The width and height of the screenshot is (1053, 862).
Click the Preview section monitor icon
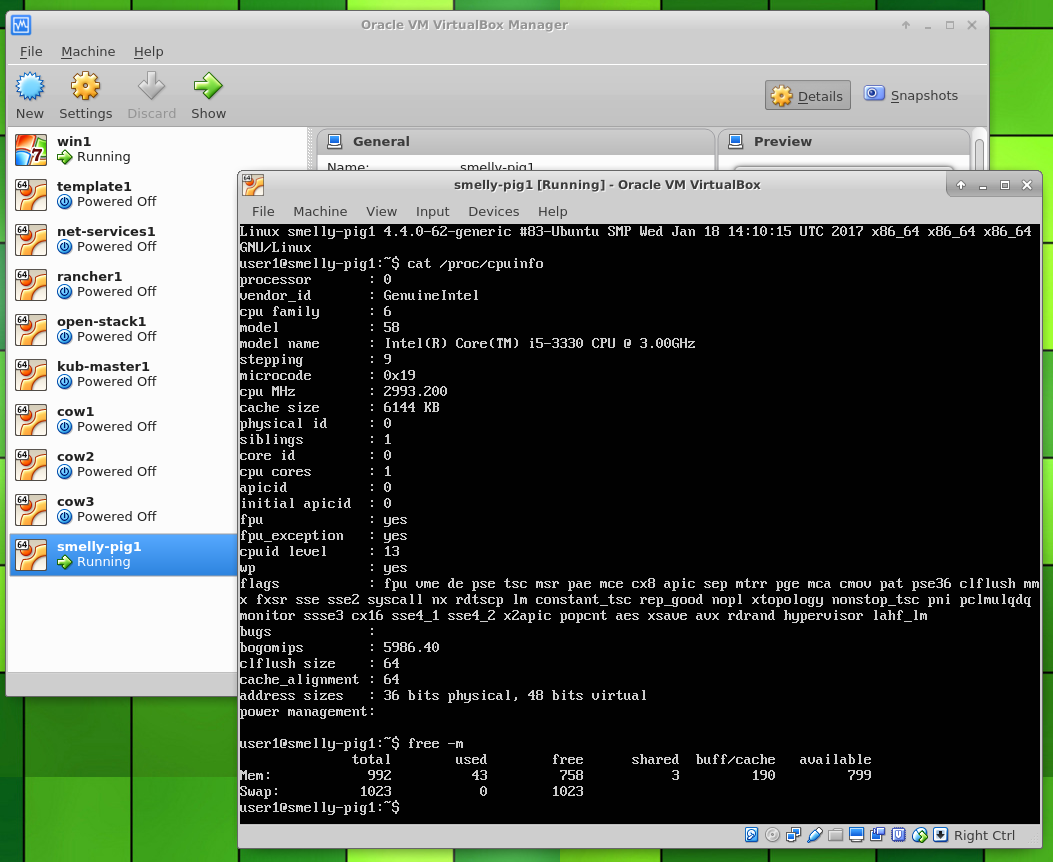pos(735,142)
